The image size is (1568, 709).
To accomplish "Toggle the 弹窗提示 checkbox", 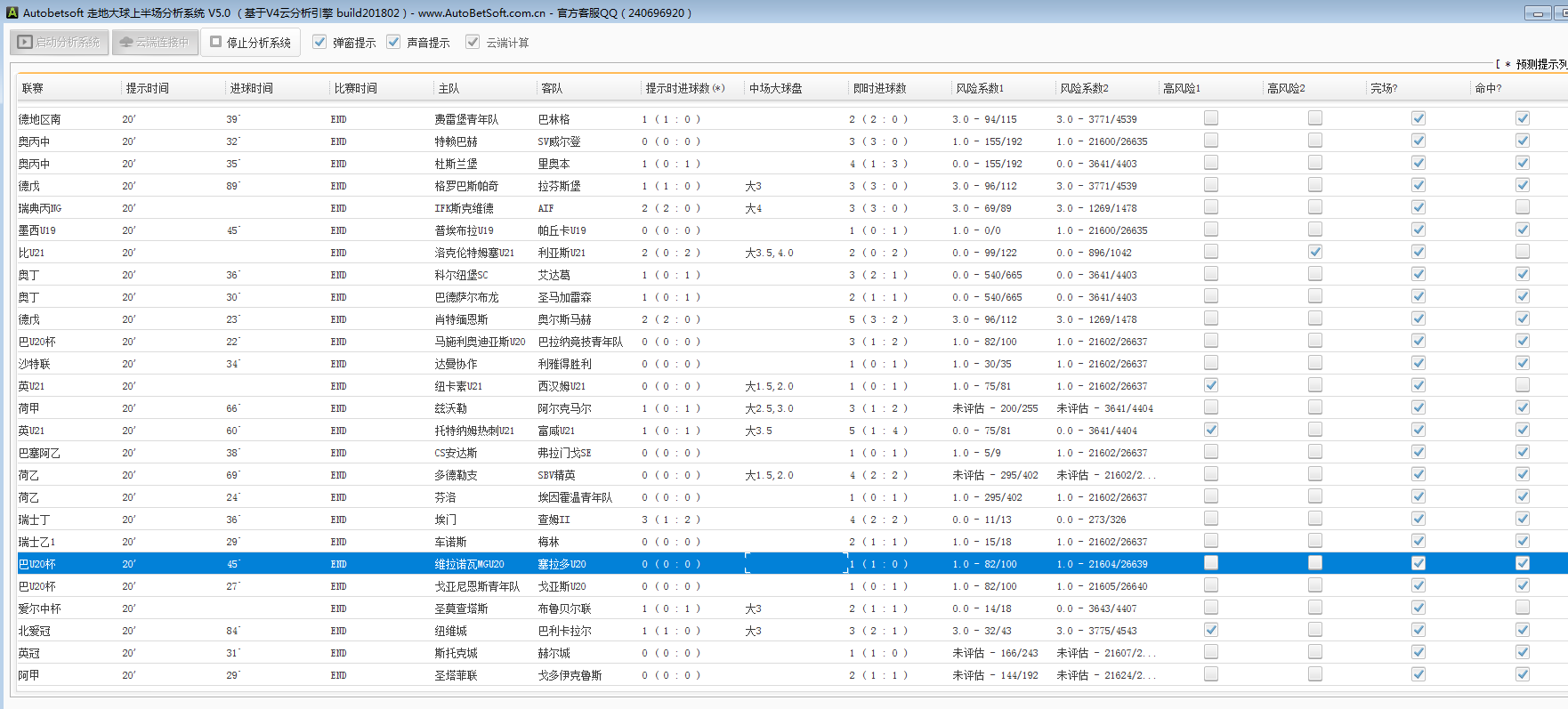I will click(319, 42).
